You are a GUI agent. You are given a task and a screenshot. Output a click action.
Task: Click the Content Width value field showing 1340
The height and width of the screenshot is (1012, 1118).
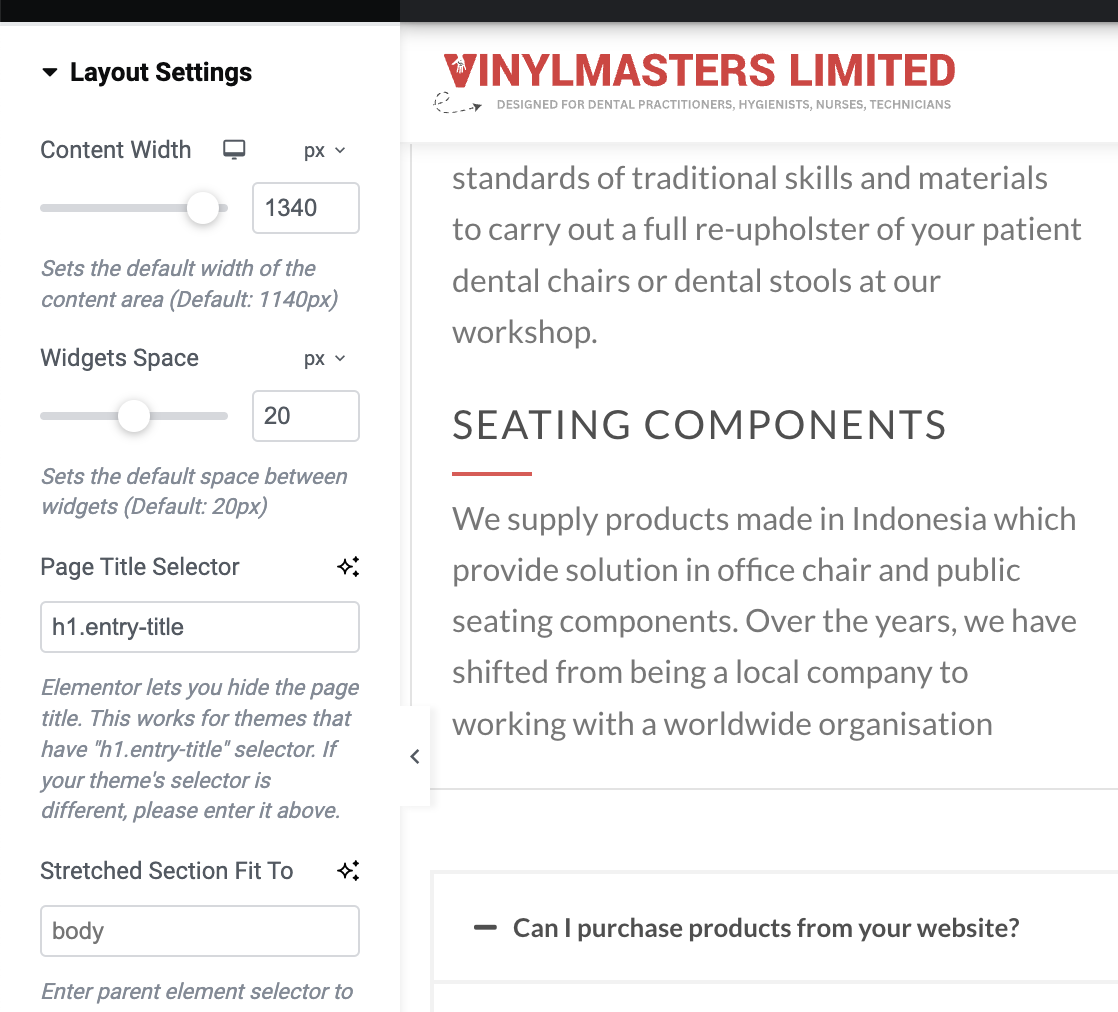[x=305, y=208]
